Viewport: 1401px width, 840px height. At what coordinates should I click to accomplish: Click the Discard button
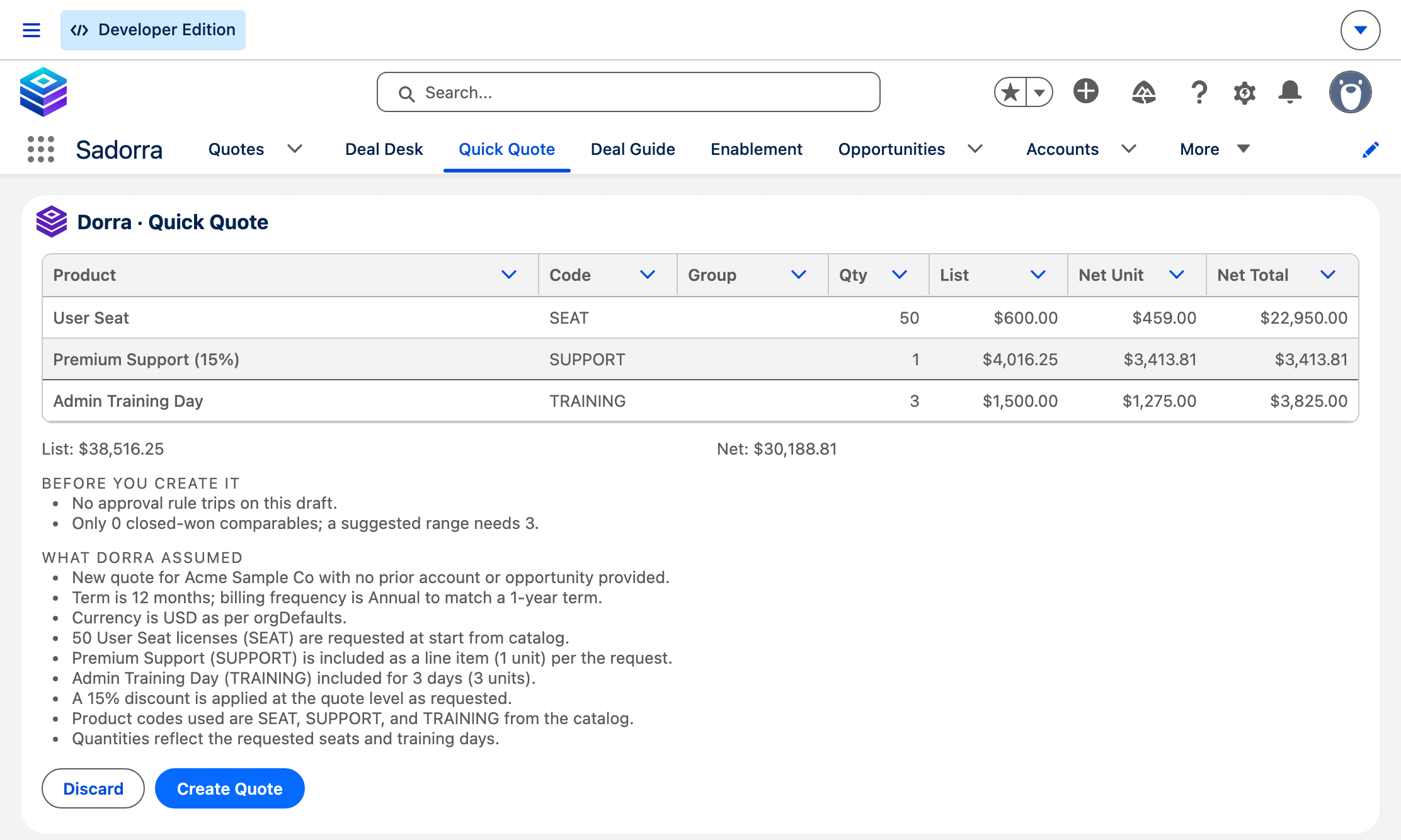(93, 788)
